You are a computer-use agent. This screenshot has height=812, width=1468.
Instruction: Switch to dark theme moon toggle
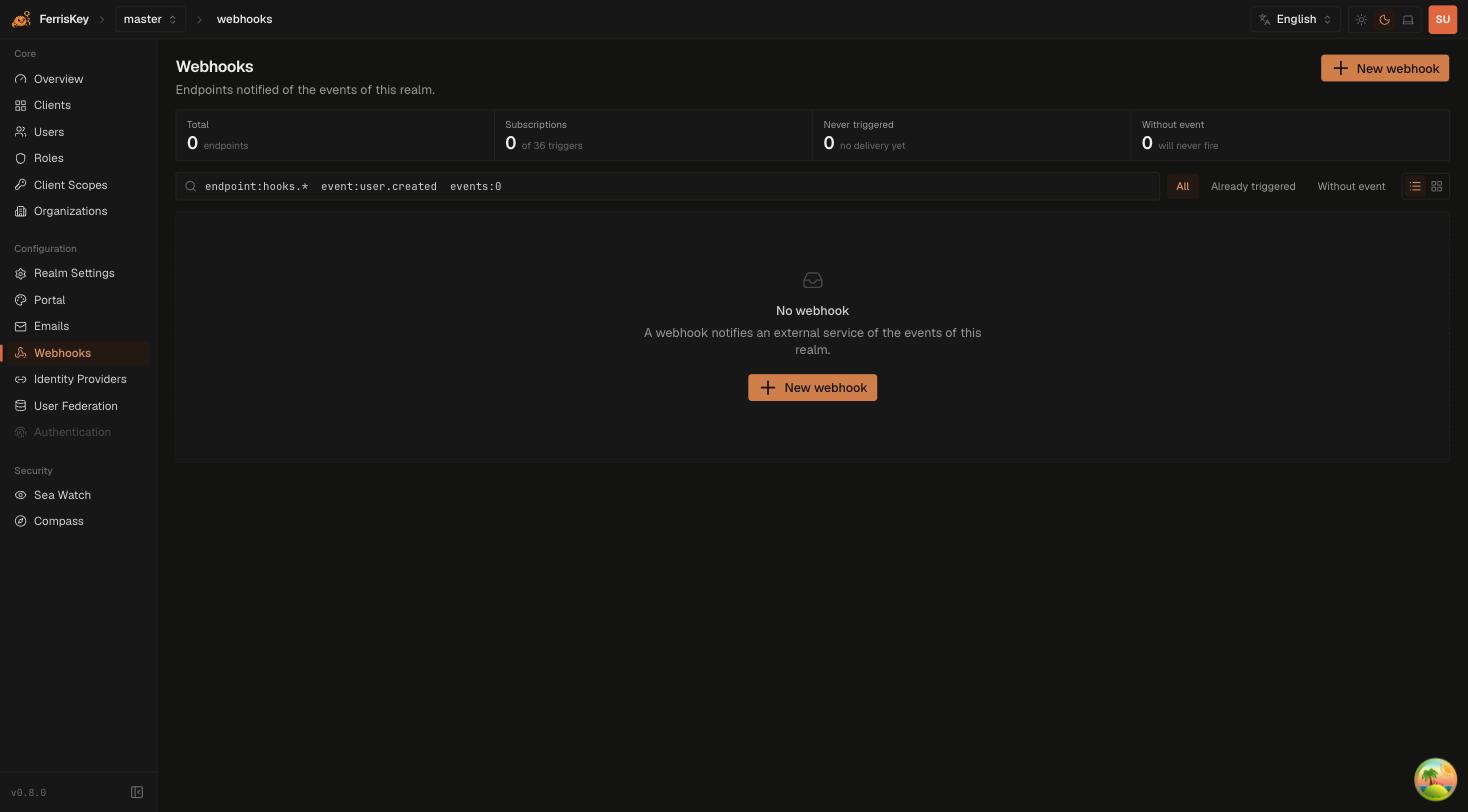click(x=1384, y=20)
